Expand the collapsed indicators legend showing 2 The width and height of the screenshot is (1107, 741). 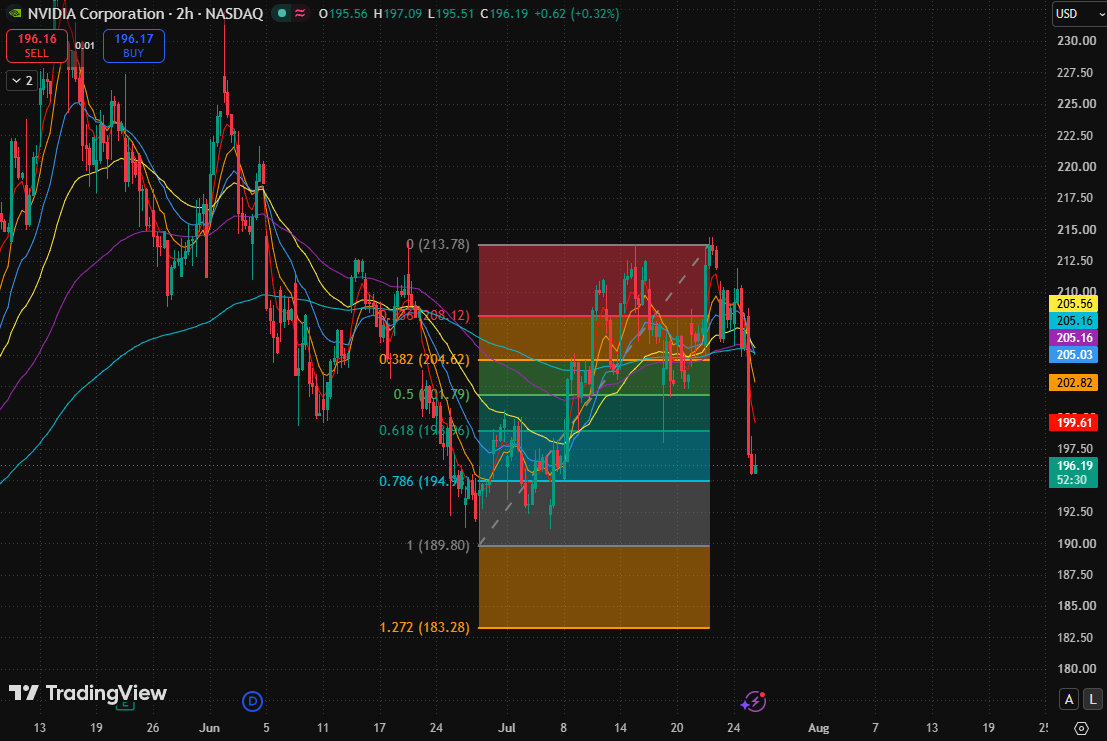click(x=23, y=80)
